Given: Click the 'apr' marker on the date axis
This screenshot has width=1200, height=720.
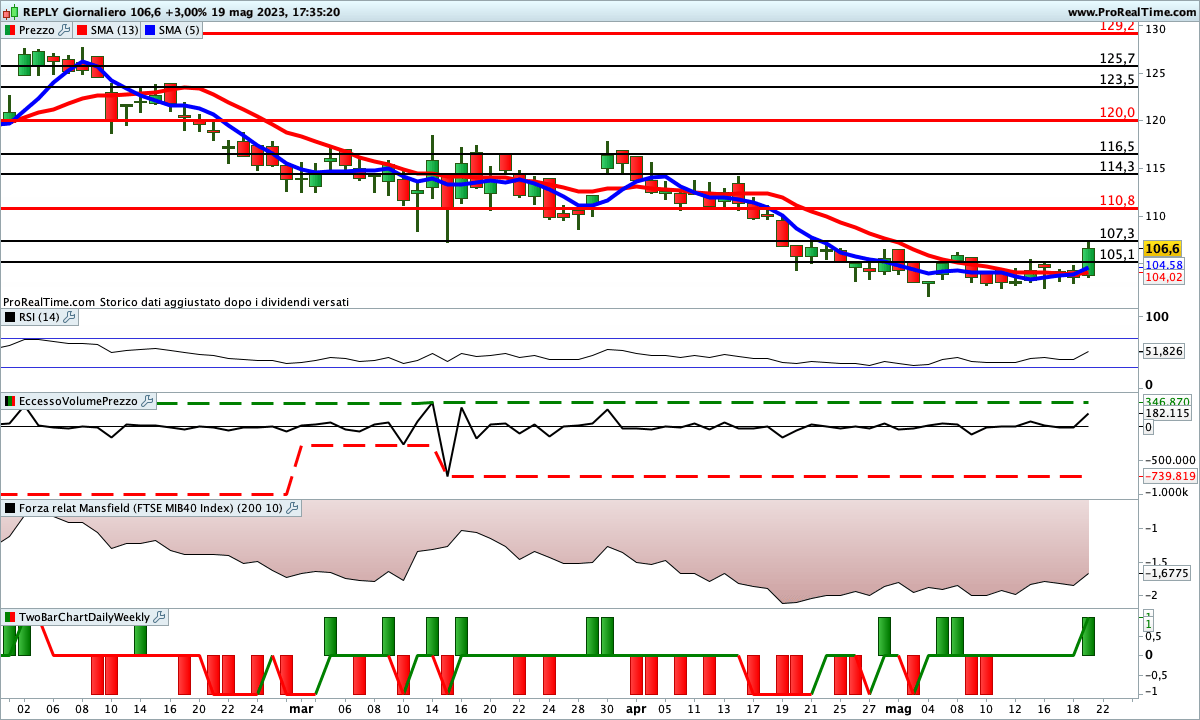Looking at the screenshot, I should point(636,707).
